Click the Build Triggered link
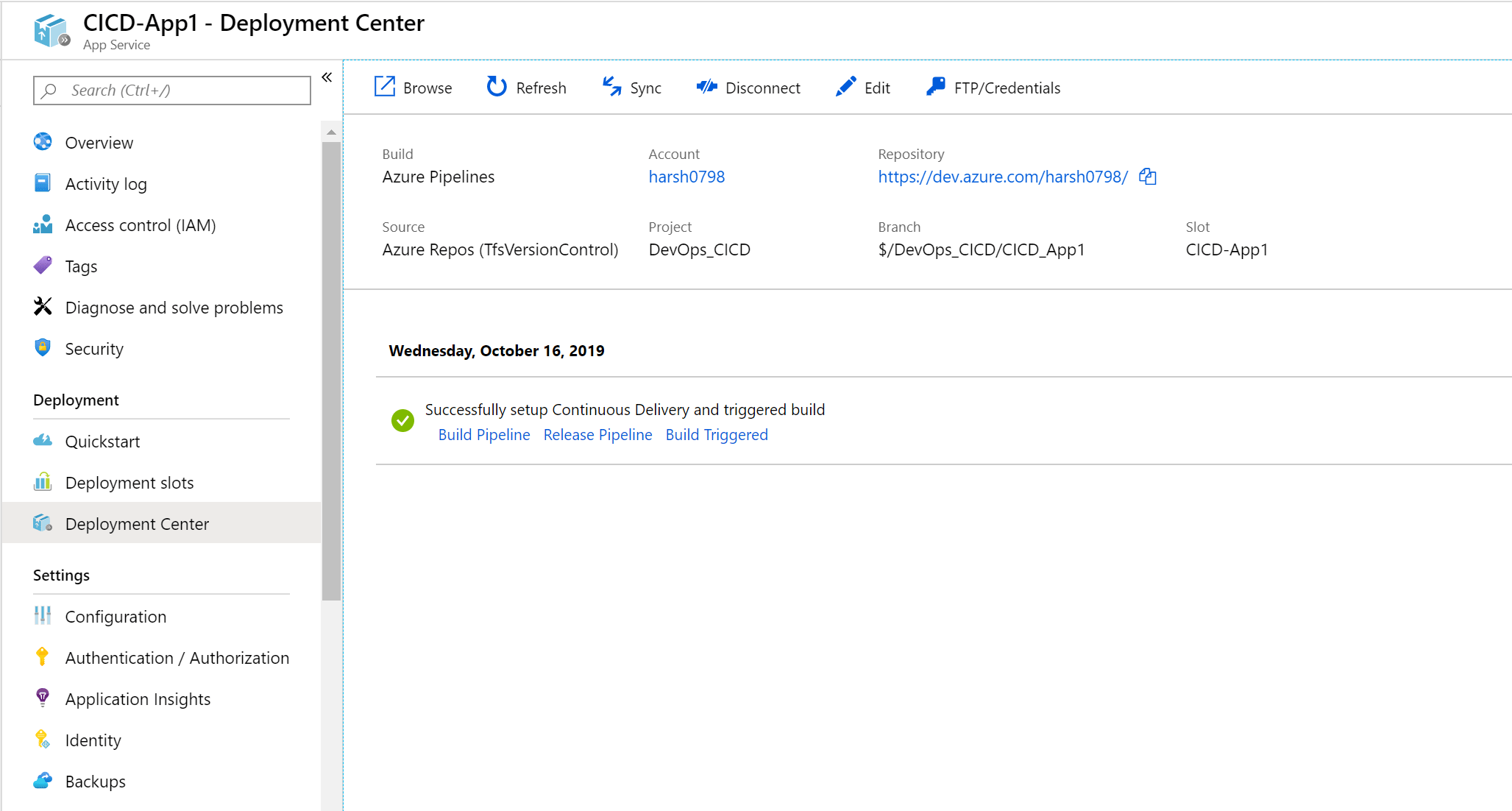Image resolution: width=1512 pixels, height=811 pixels. click(x=717, y=435)
